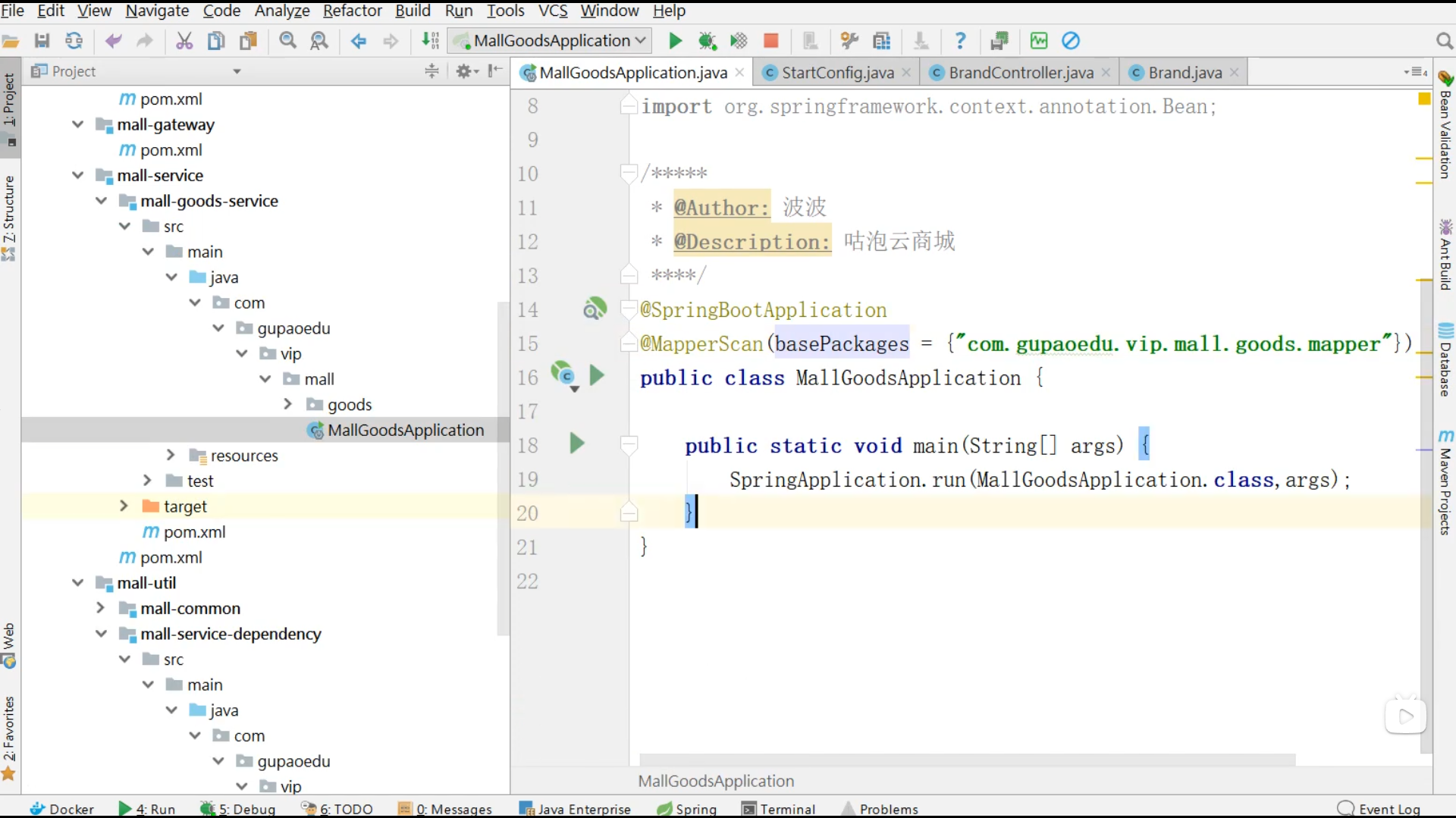Click the Copy icon in toolbar
This screenshot has width=1456, height=818.
tap(216, 41)
